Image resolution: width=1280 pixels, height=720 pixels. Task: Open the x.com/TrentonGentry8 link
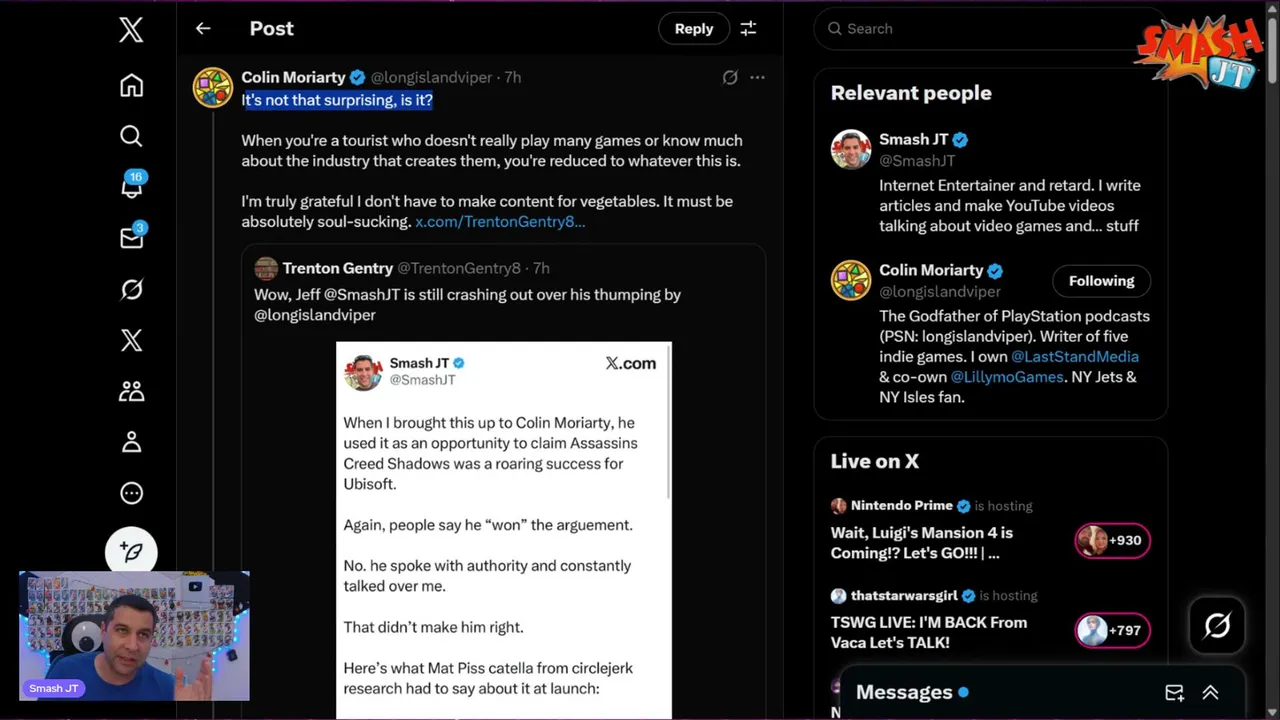tap(500, 222)
